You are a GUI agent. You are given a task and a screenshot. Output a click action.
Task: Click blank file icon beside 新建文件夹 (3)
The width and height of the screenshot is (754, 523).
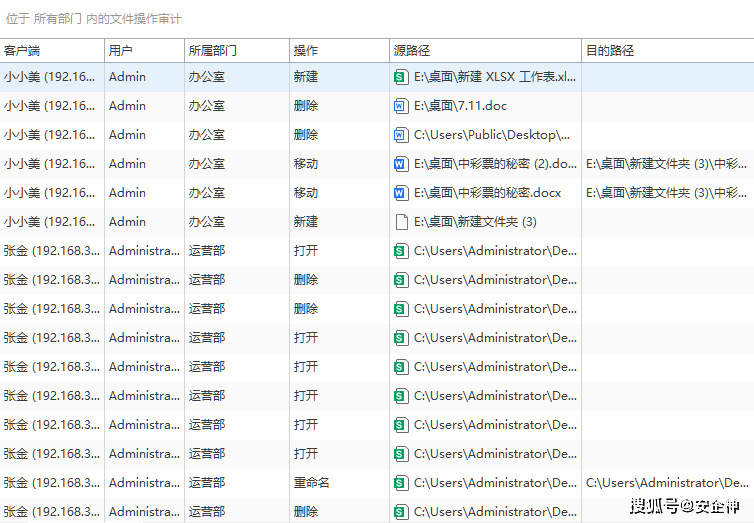401,221
